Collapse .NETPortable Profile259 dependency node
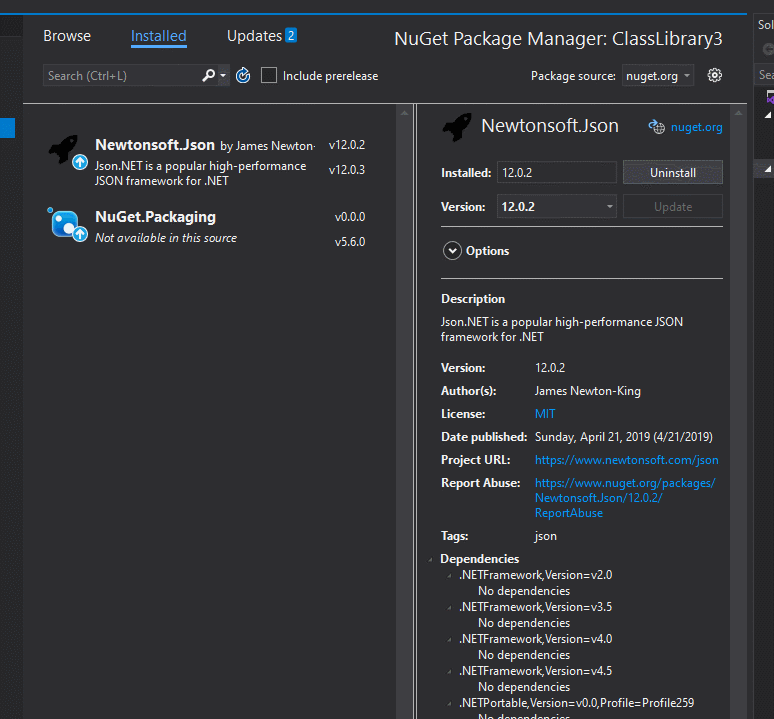This screenshot has width=774, height=719. (x=449, y=703)
